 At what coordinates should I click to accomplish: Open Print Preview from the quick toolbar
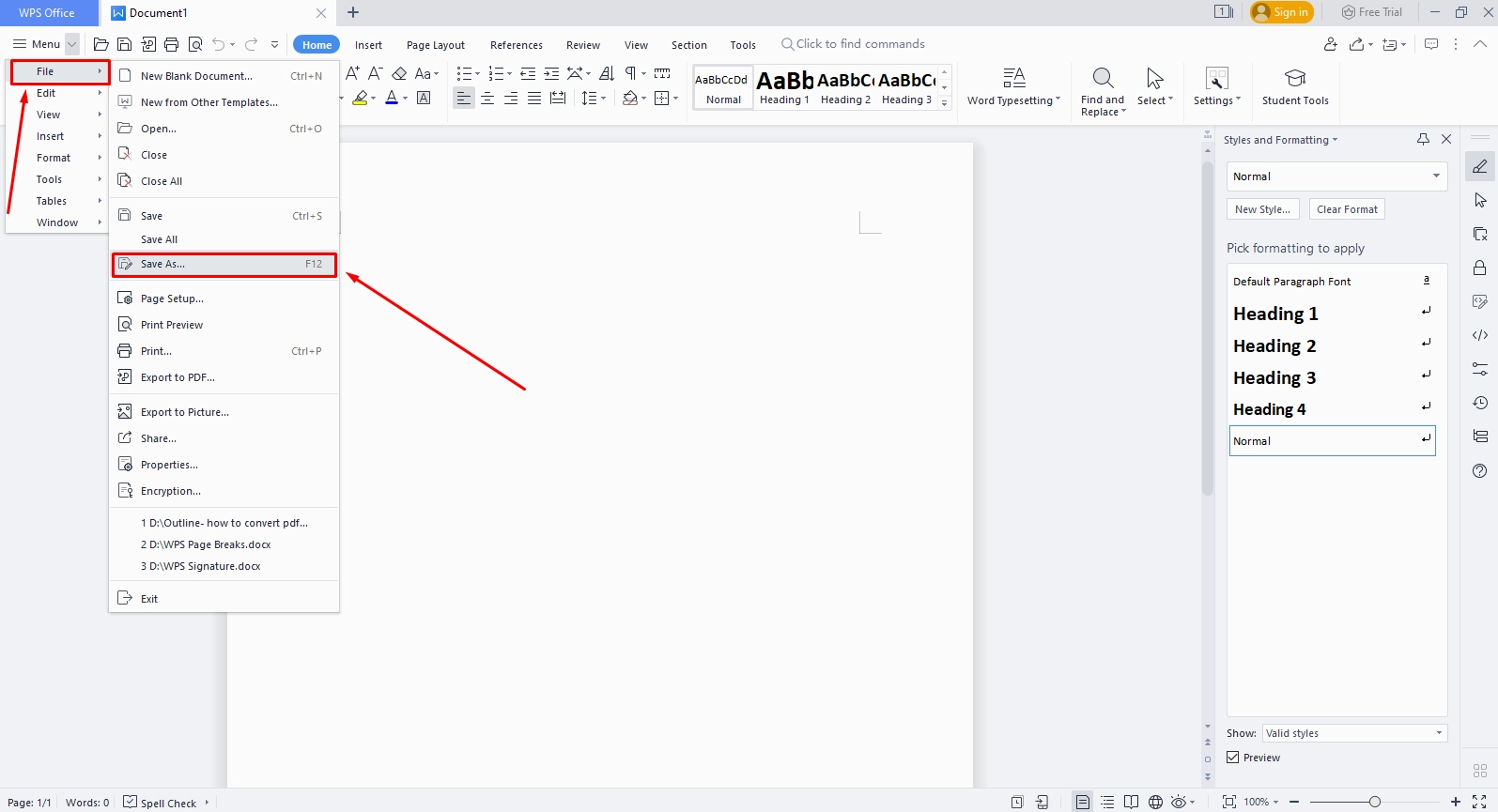pos(195,44)
